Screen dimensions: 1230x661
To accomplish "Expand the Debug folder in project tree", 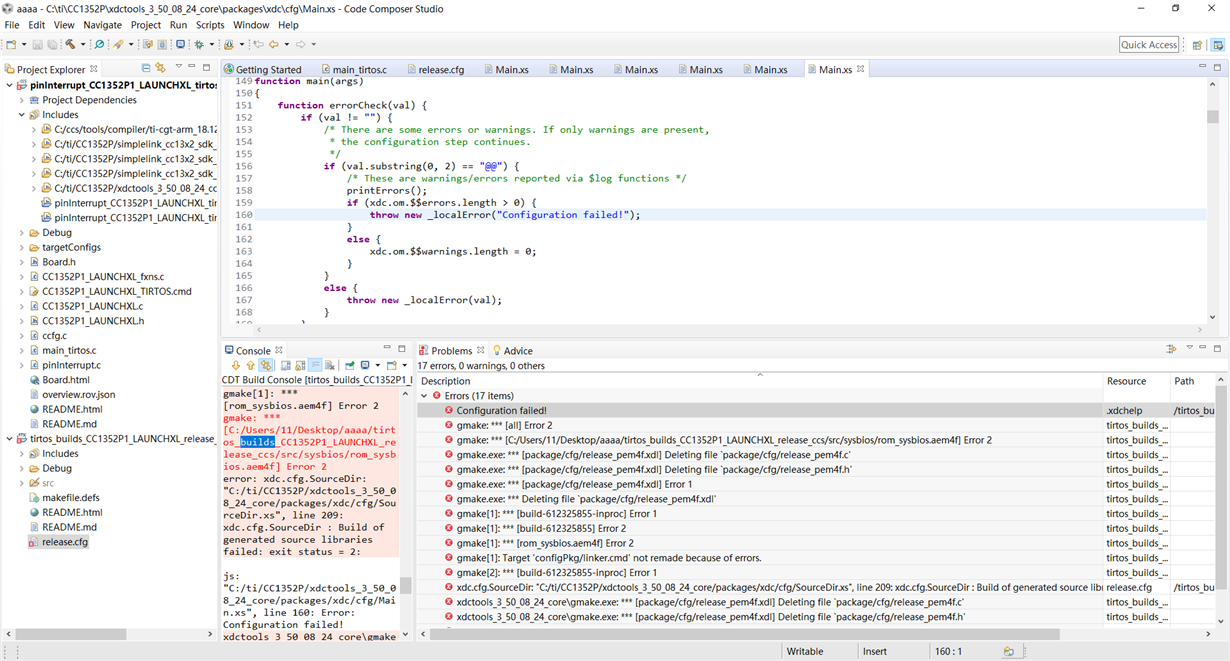I will coord(22,233).
